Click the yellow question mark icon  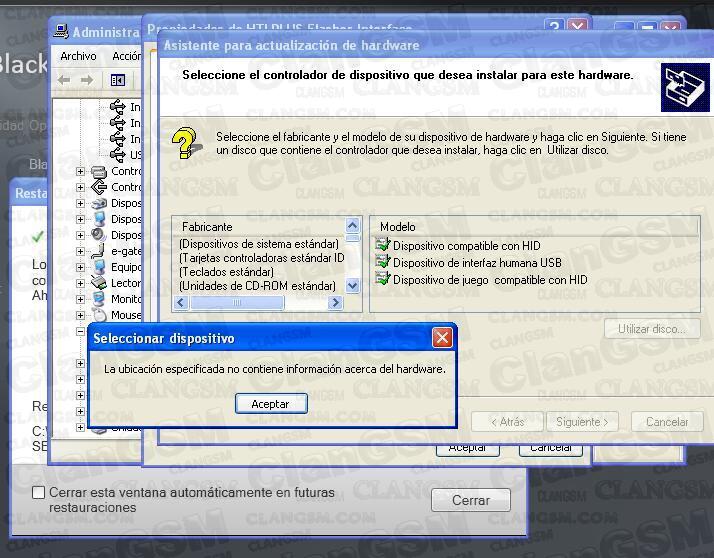coord(186,143)
